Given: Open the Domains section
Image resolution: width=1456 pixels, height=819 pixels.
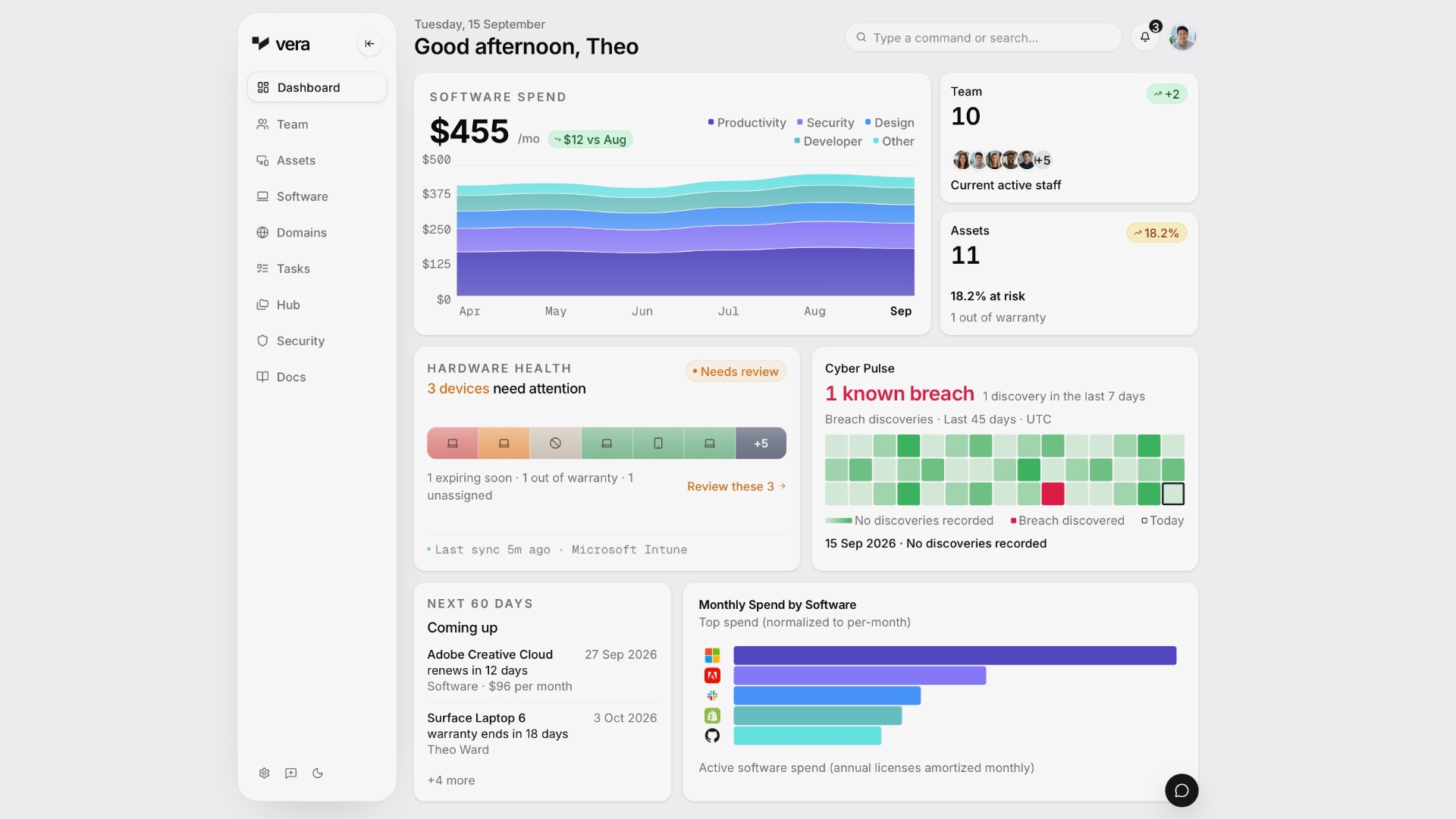Looking at the screenshot, I should [x=317, y=233].
